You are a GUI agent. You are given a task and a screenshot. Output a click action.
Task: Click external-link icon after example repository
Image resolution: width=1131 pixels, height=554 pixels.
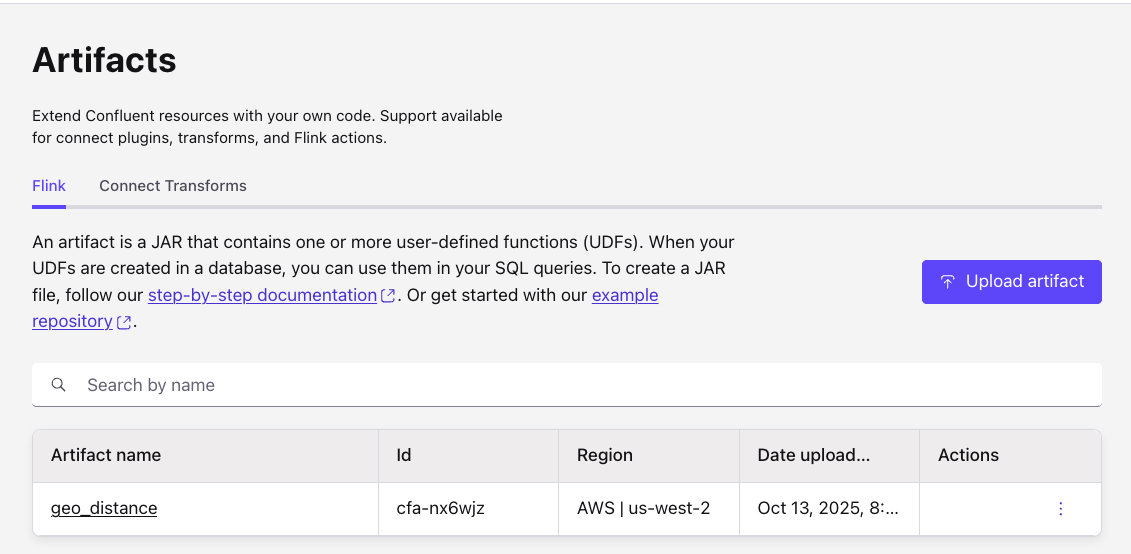pos(124,322)
